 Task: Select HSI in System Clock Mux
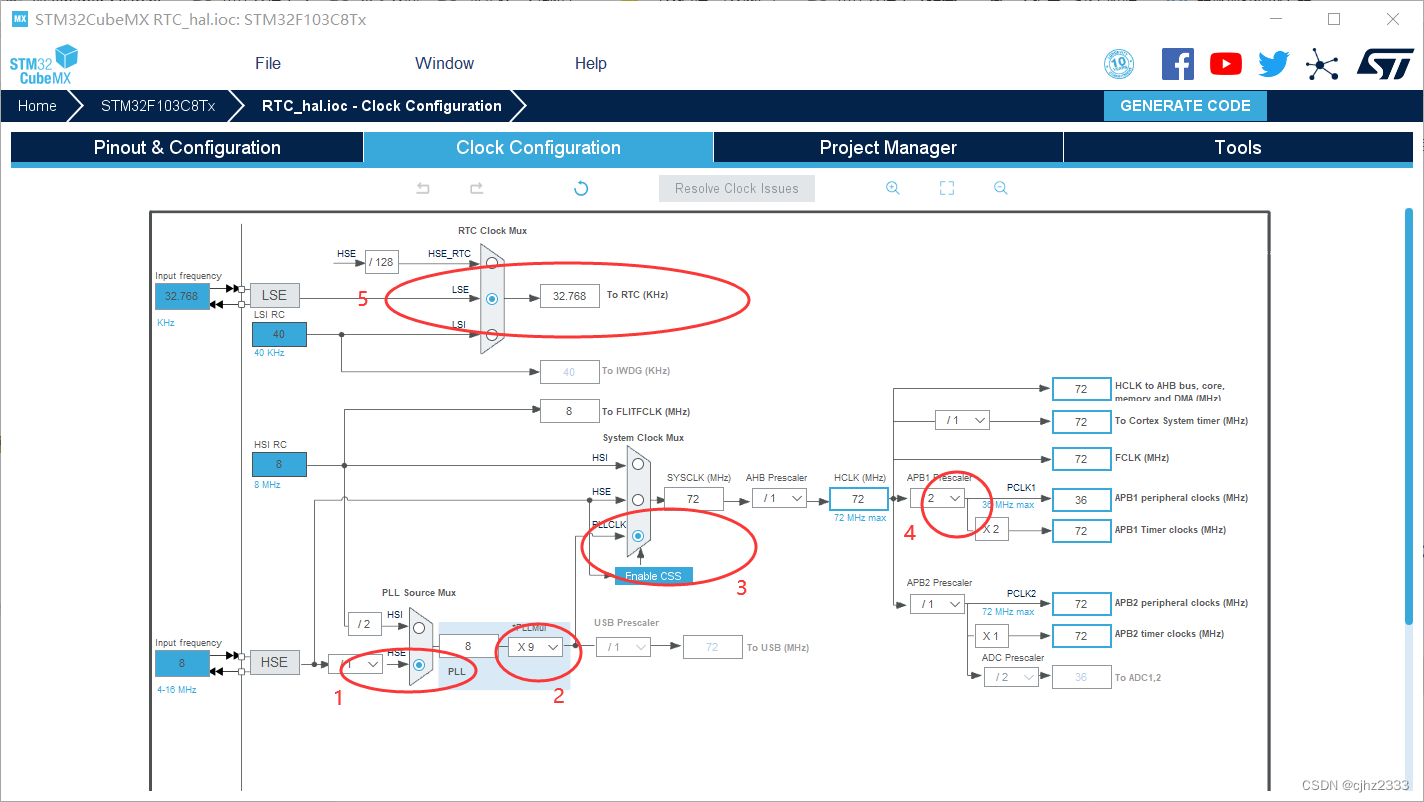[637, 464]
